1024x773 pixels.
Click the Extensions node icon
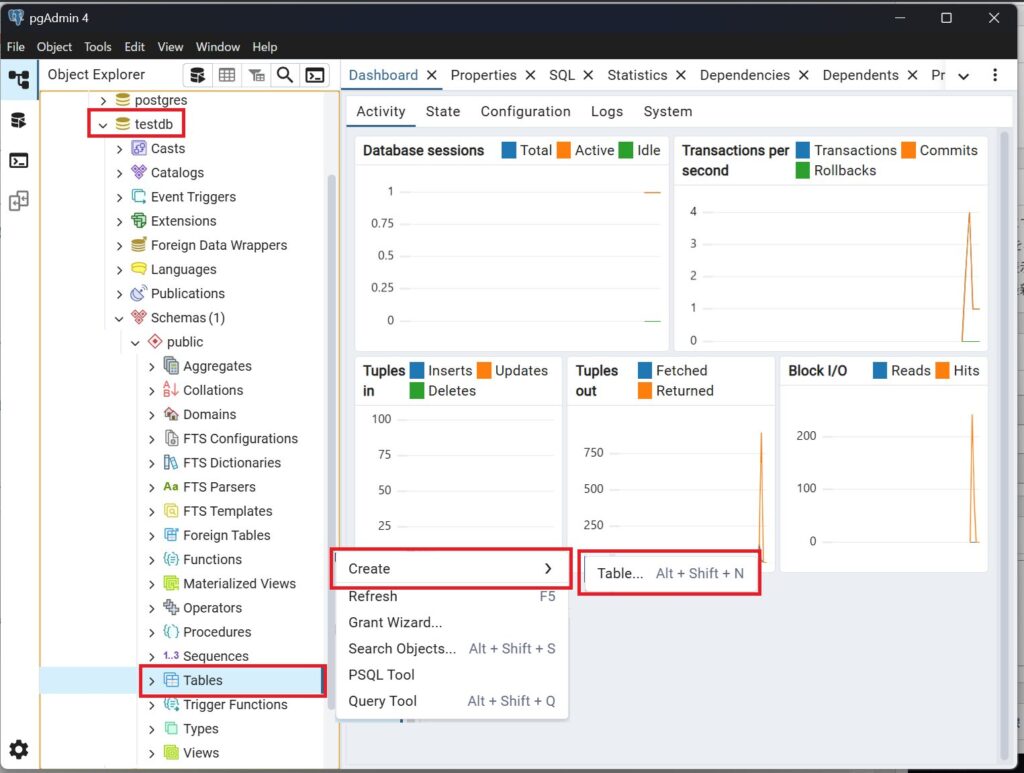138,221
